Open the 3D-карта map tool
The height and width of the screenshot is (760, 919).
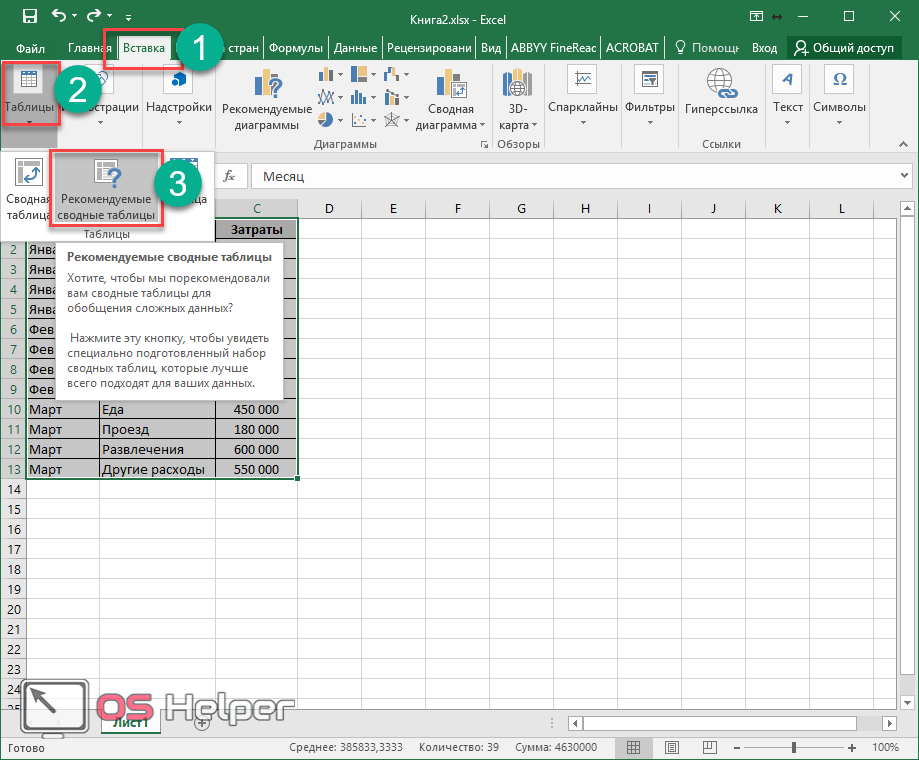coord(518,101)
